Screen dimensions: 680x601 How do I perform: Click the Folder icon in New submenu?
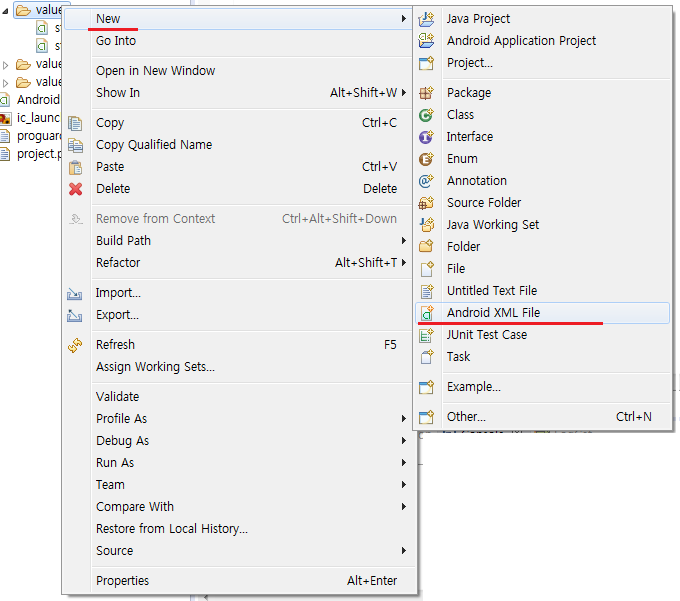pyautogui.click(x=426, y=247)
